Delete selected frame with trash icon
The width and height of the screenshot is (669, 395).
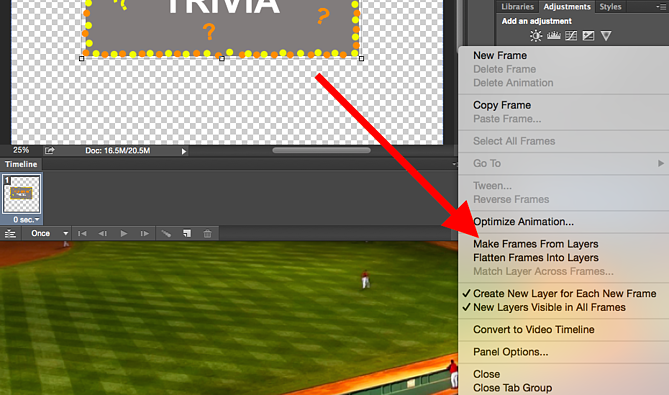[x=207, y=233]
